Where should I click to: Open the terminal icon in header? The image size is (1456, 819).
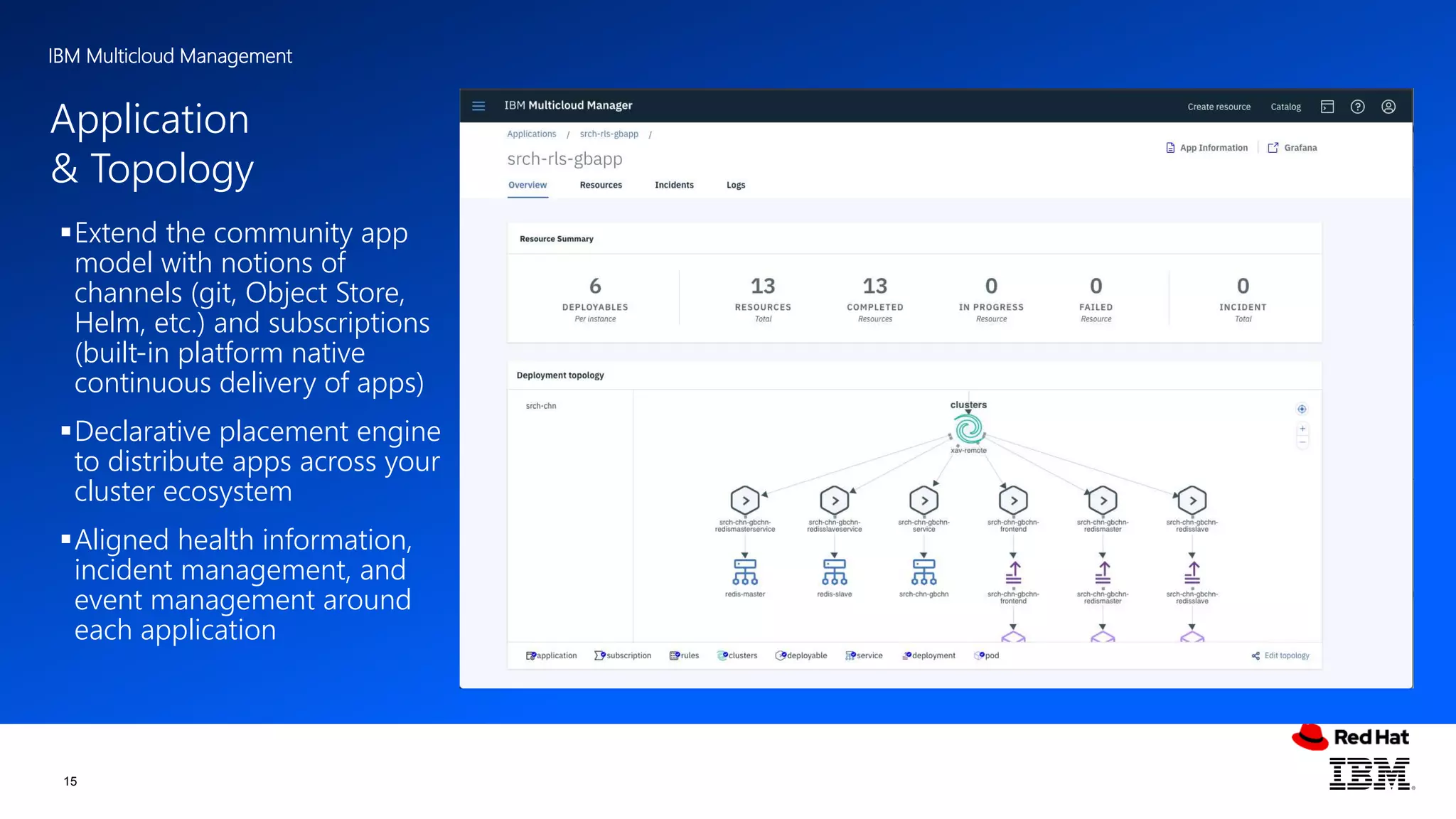pos(1327,107)
